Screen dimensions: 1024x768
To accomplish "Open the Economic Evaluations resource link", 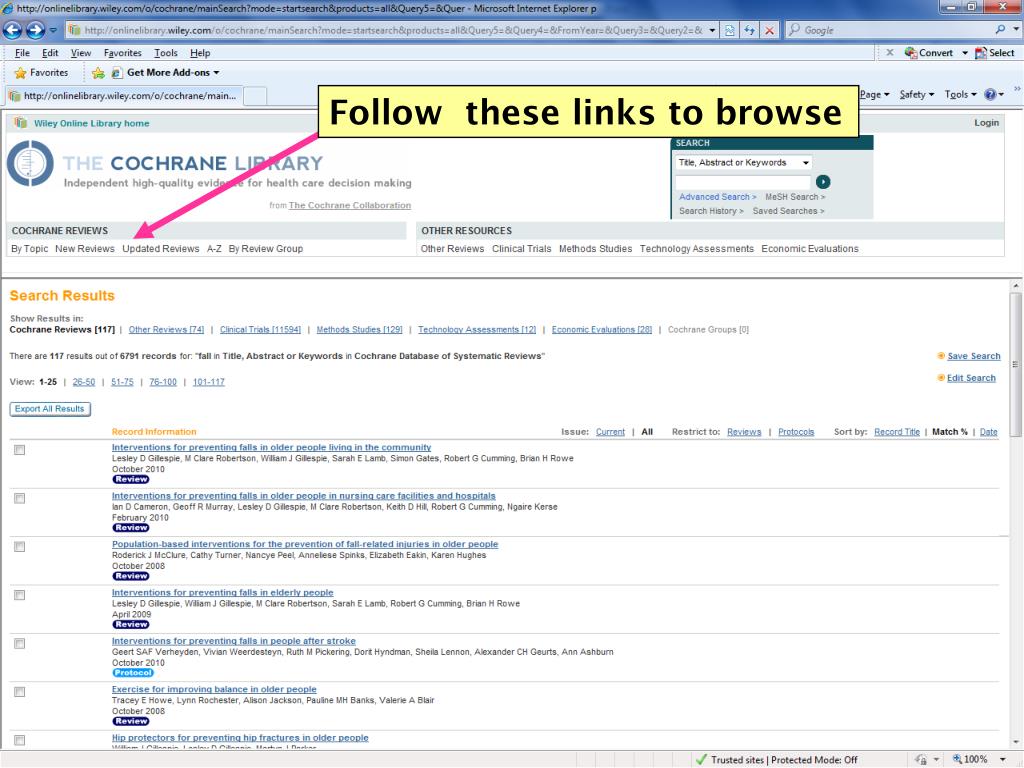I will [810, 249].
